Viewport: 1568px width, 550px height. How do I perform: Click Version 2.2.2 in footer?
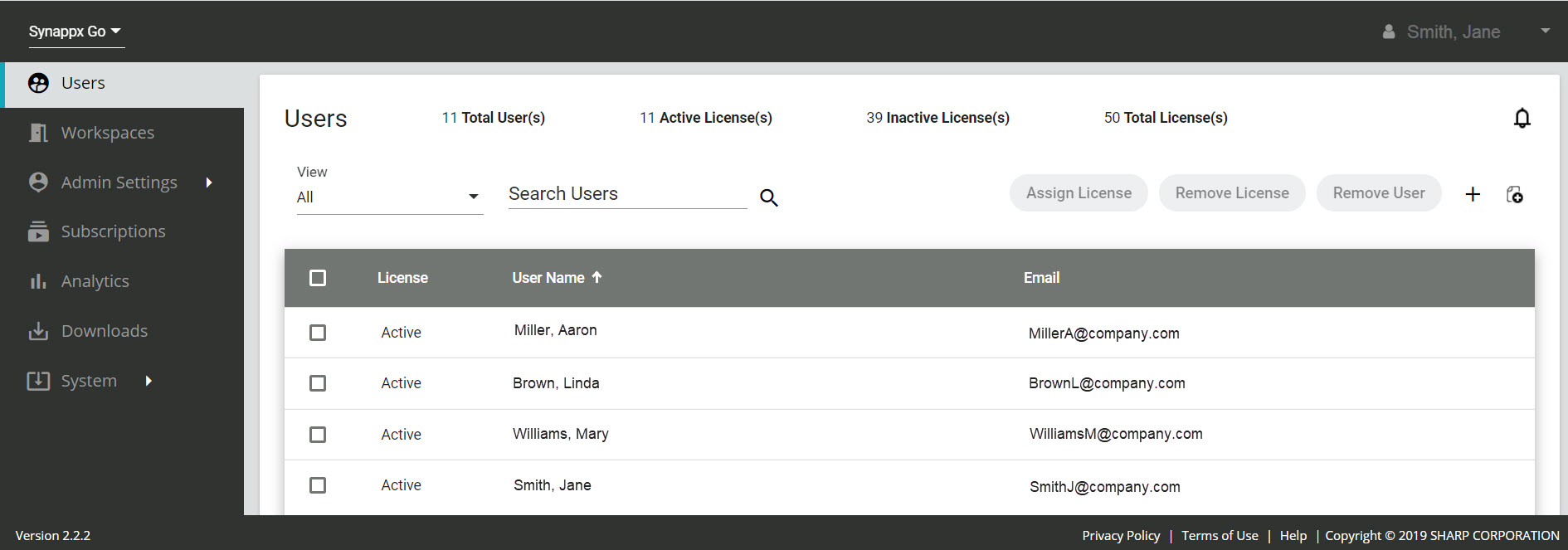click(53, 536)
